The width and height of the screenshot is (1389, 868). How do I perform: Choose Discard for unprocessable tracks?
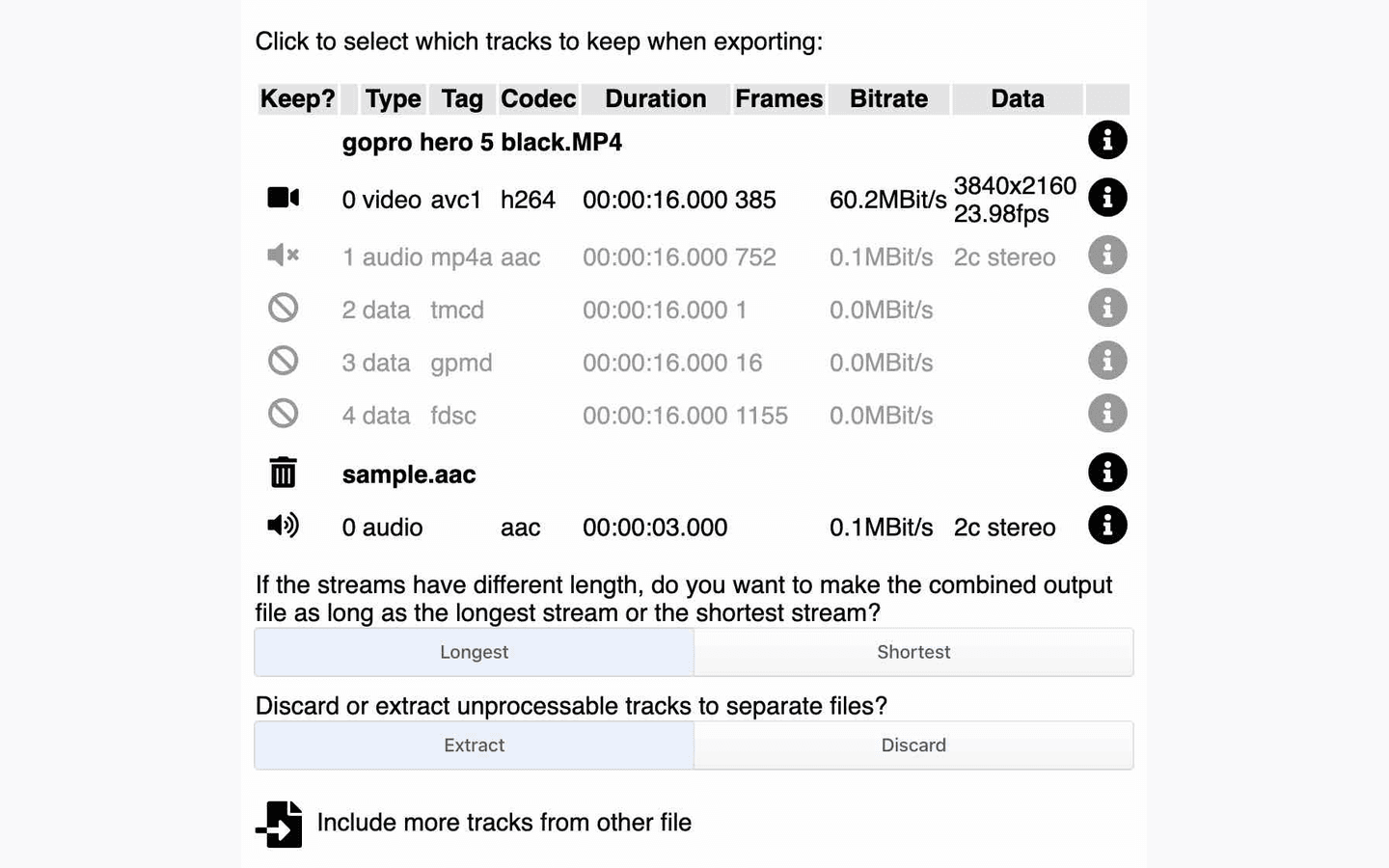[913, 746]
